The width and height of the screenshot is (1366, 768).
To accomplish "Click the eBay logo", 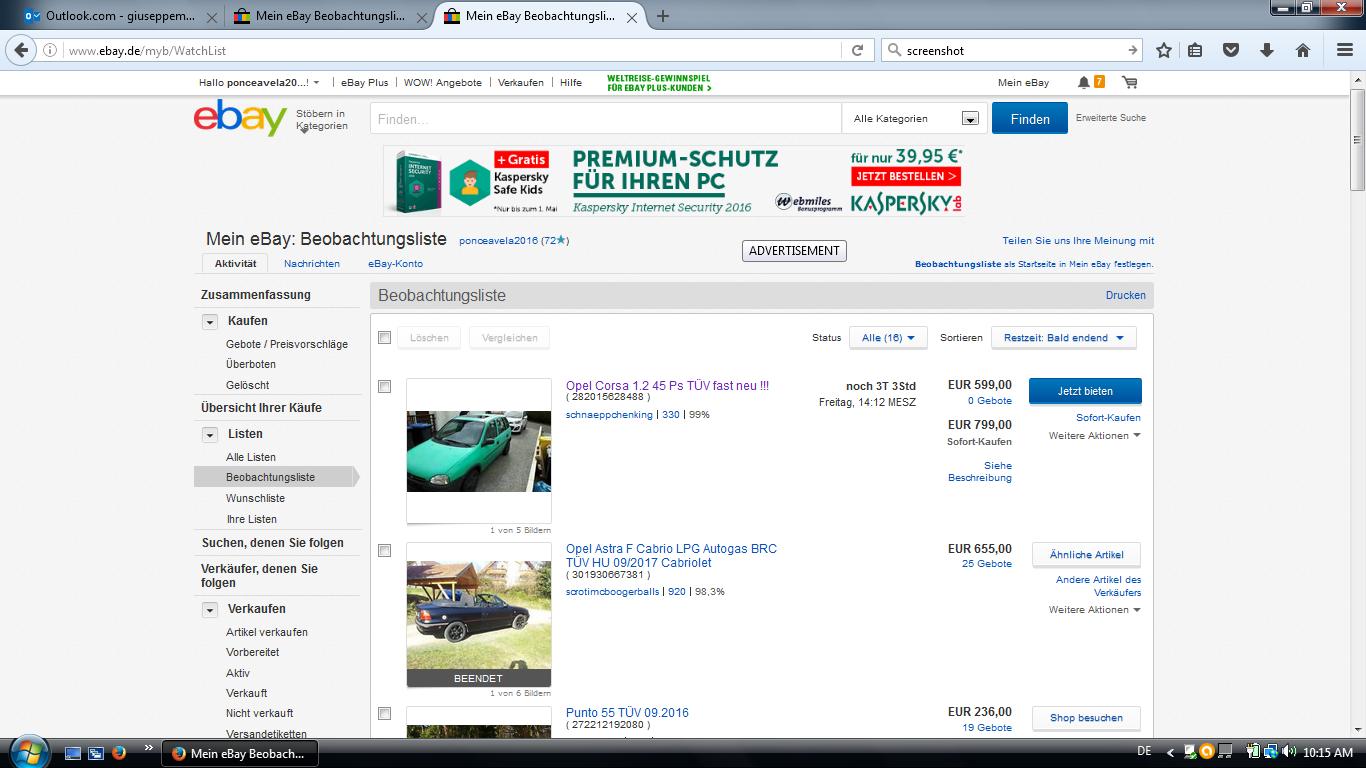I will coord(240,118).
